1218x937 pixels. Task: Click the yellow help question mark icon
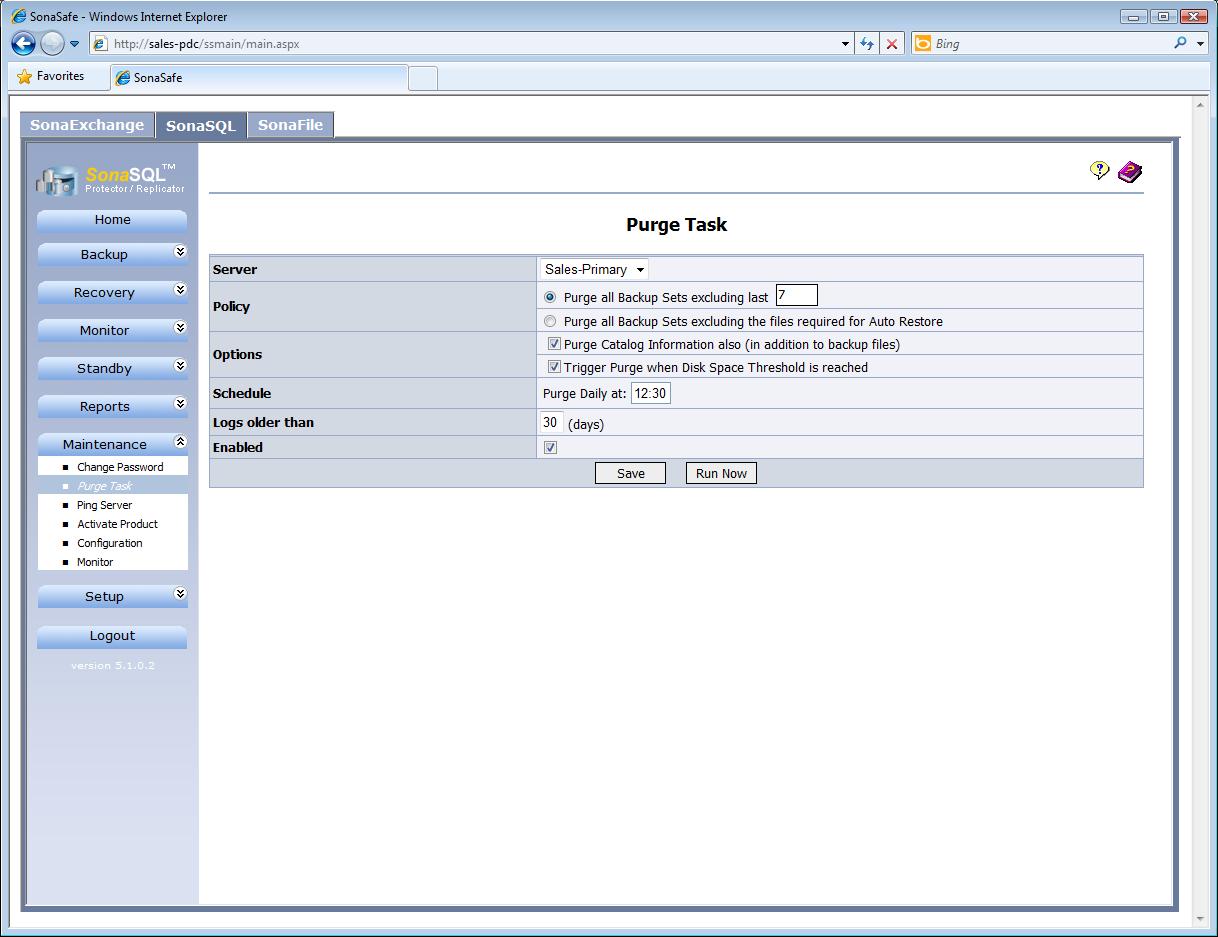1099,171
